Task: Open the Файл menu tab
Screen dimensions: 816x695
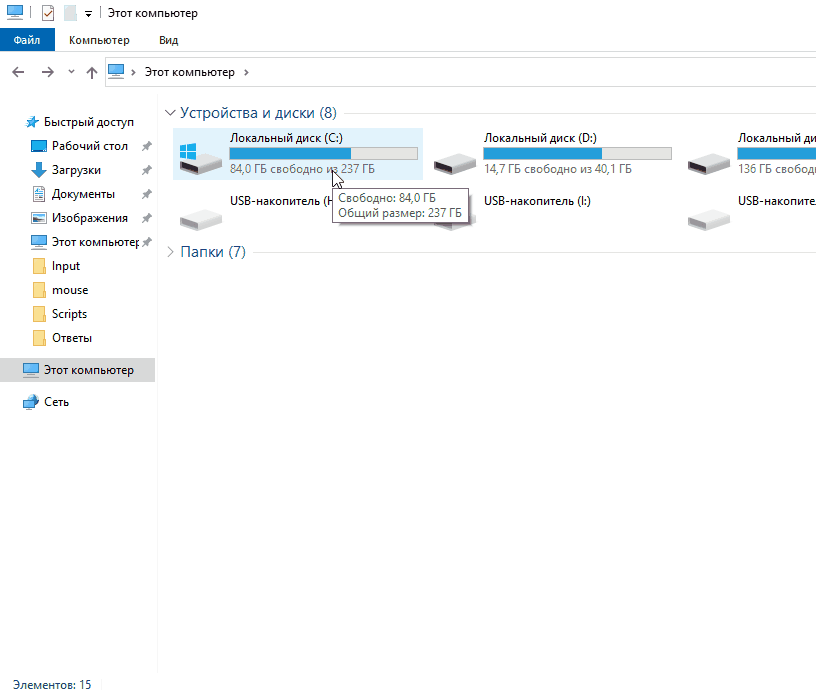Action: 27,40
